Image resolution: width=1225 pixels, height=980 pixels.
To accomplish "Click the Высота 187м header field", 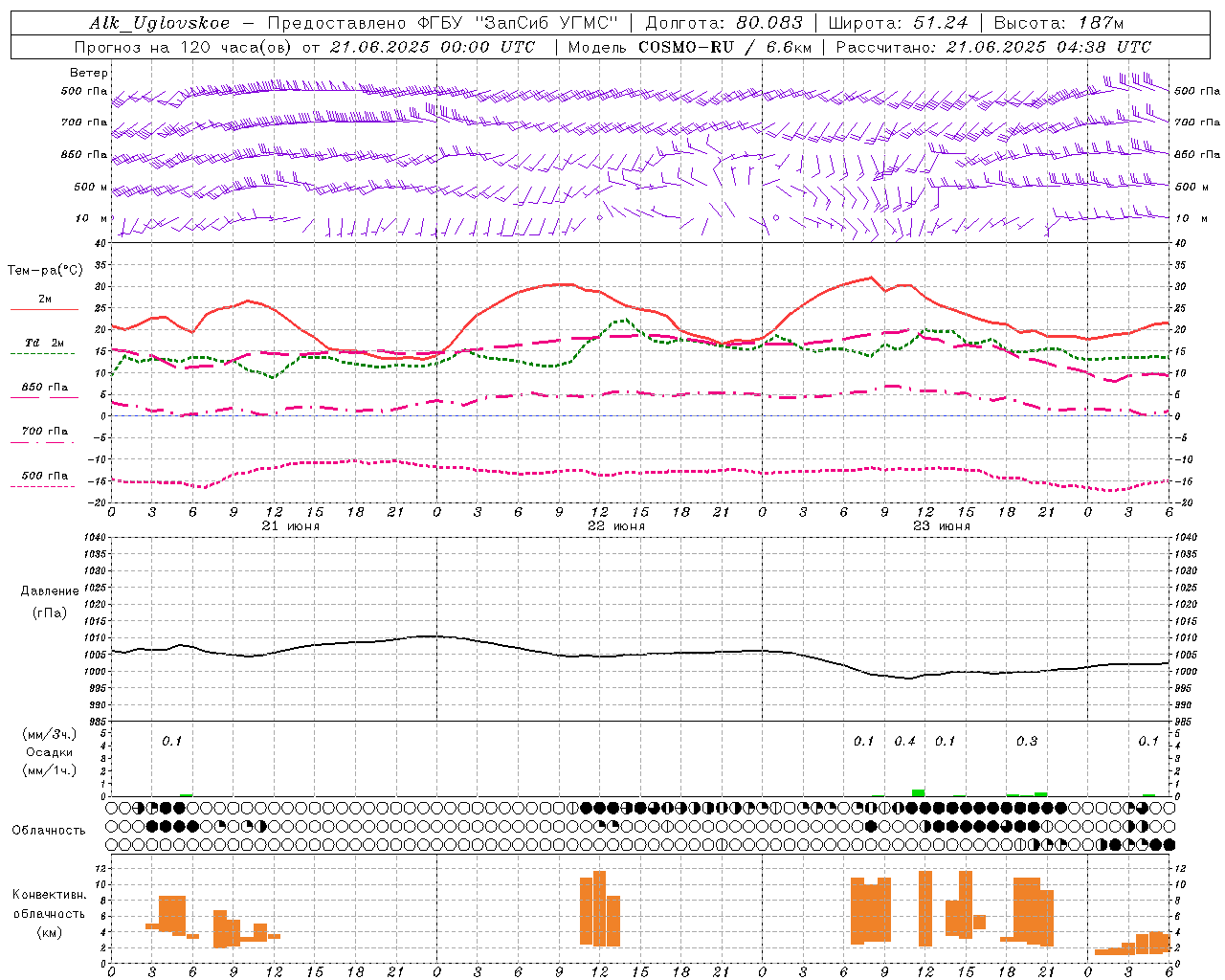I will [1058, 23].
